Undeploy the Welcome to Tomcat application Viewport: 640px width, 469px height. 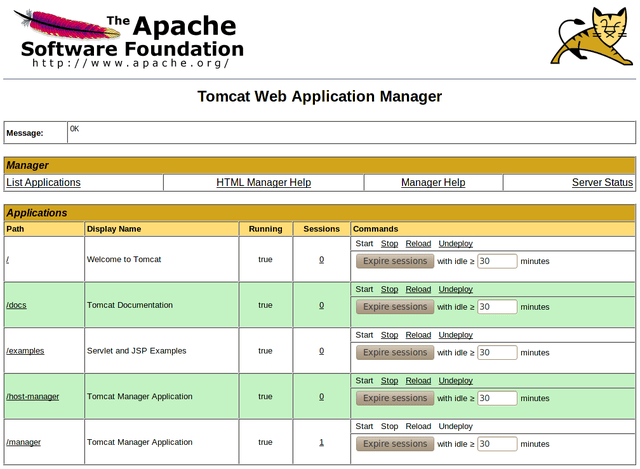(x=456, y=244)
